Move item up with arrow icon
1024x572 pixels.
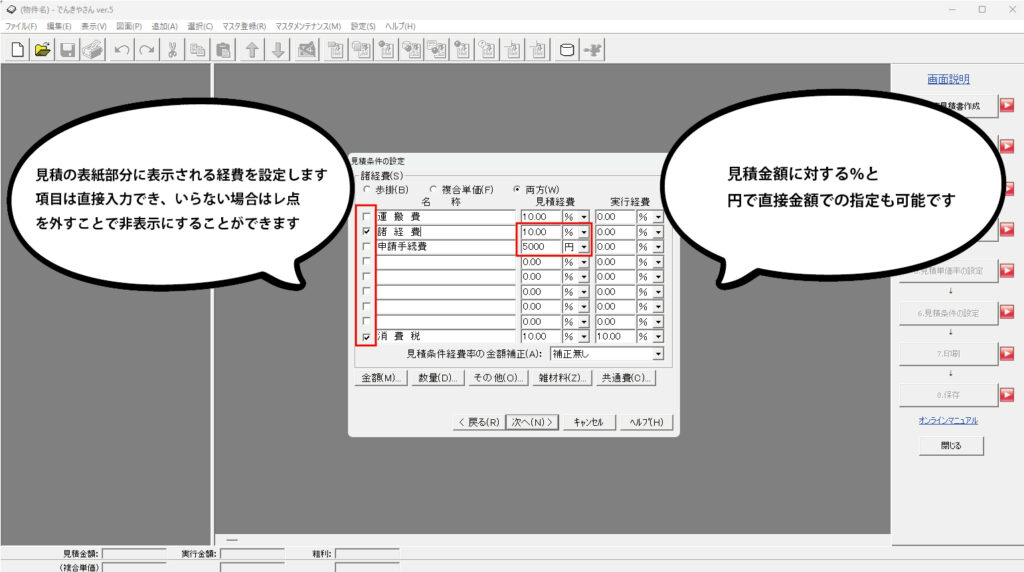point(252,50)
